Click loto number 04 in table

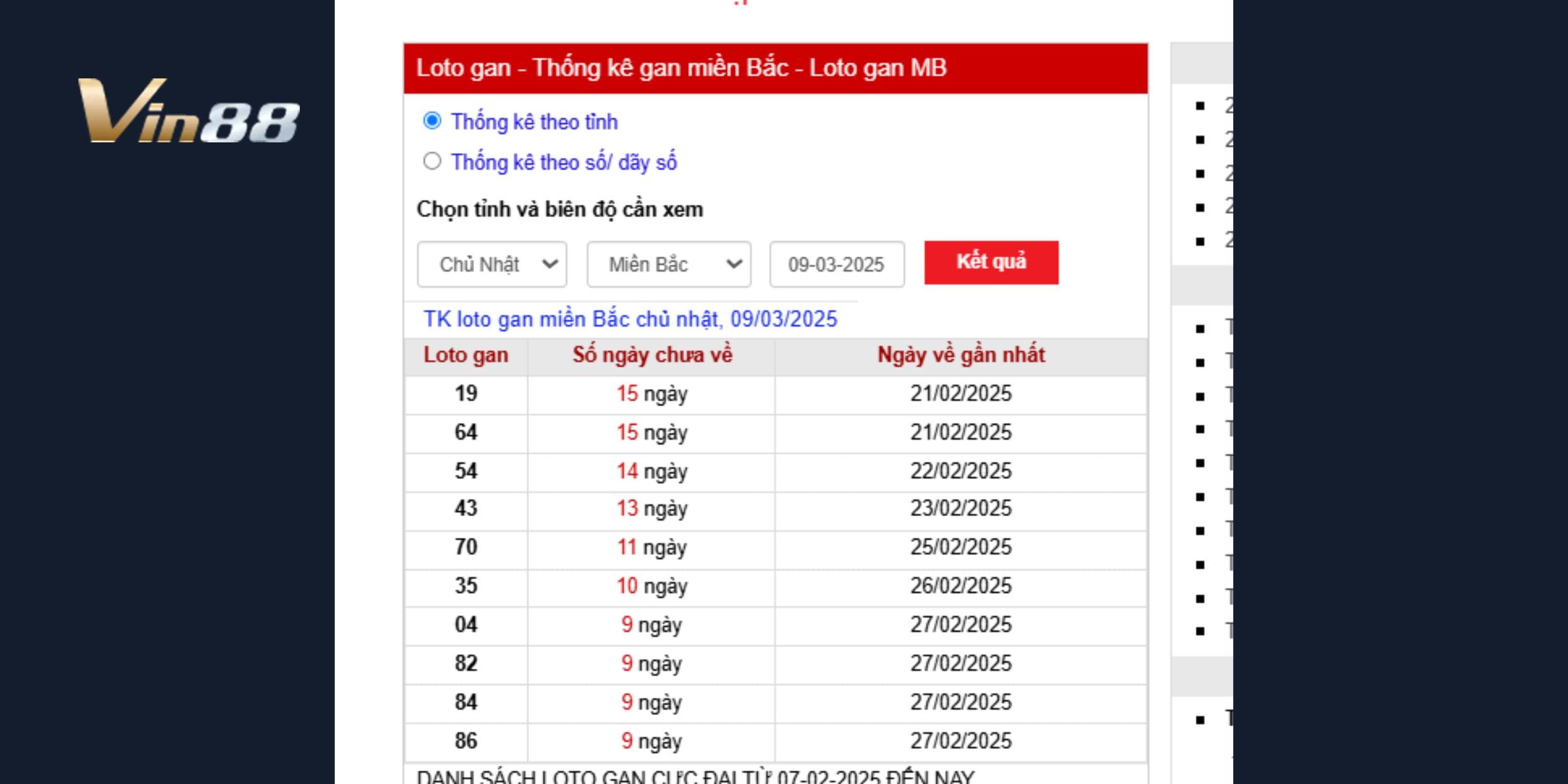[x=466, y=625]
